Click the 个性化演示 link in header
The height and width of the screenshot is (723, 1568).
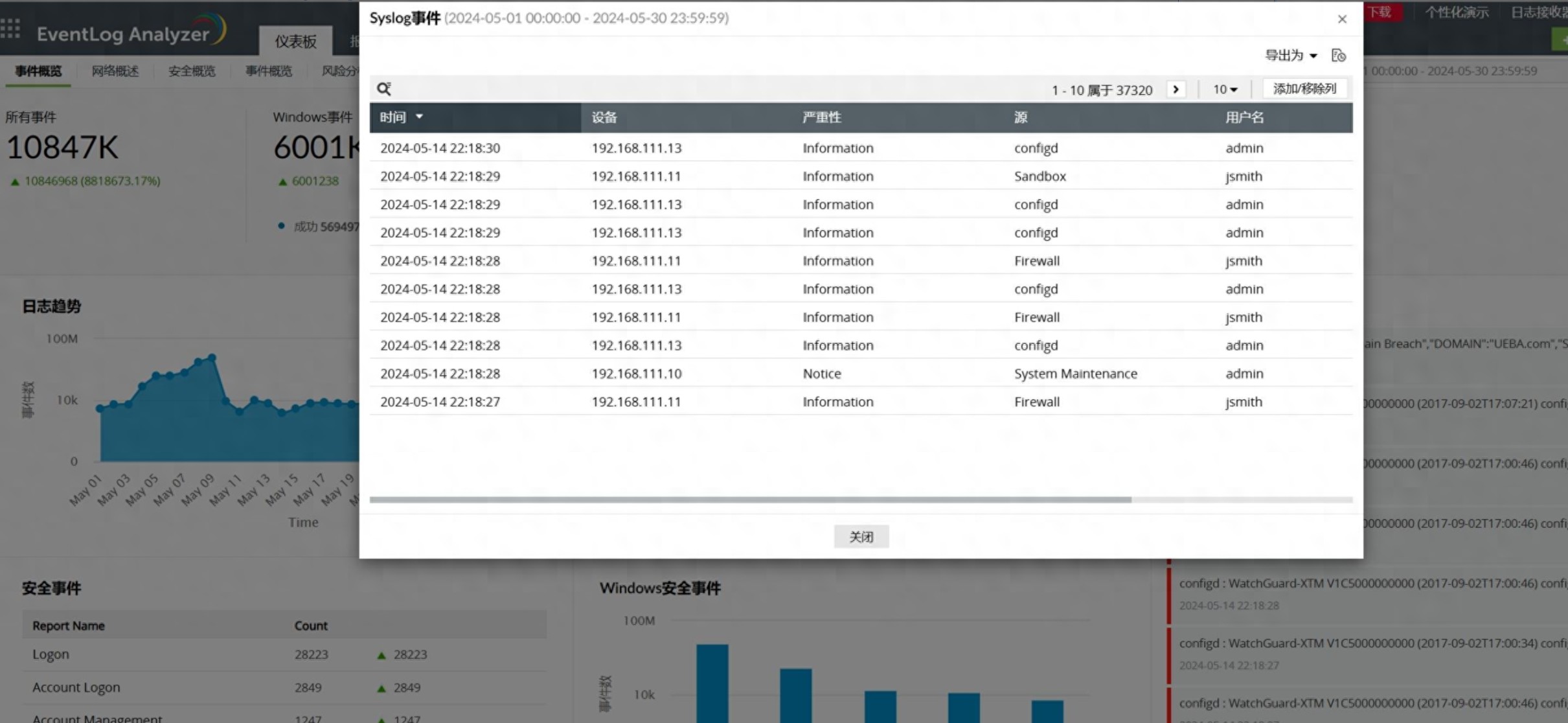(x=1457, y=12)
